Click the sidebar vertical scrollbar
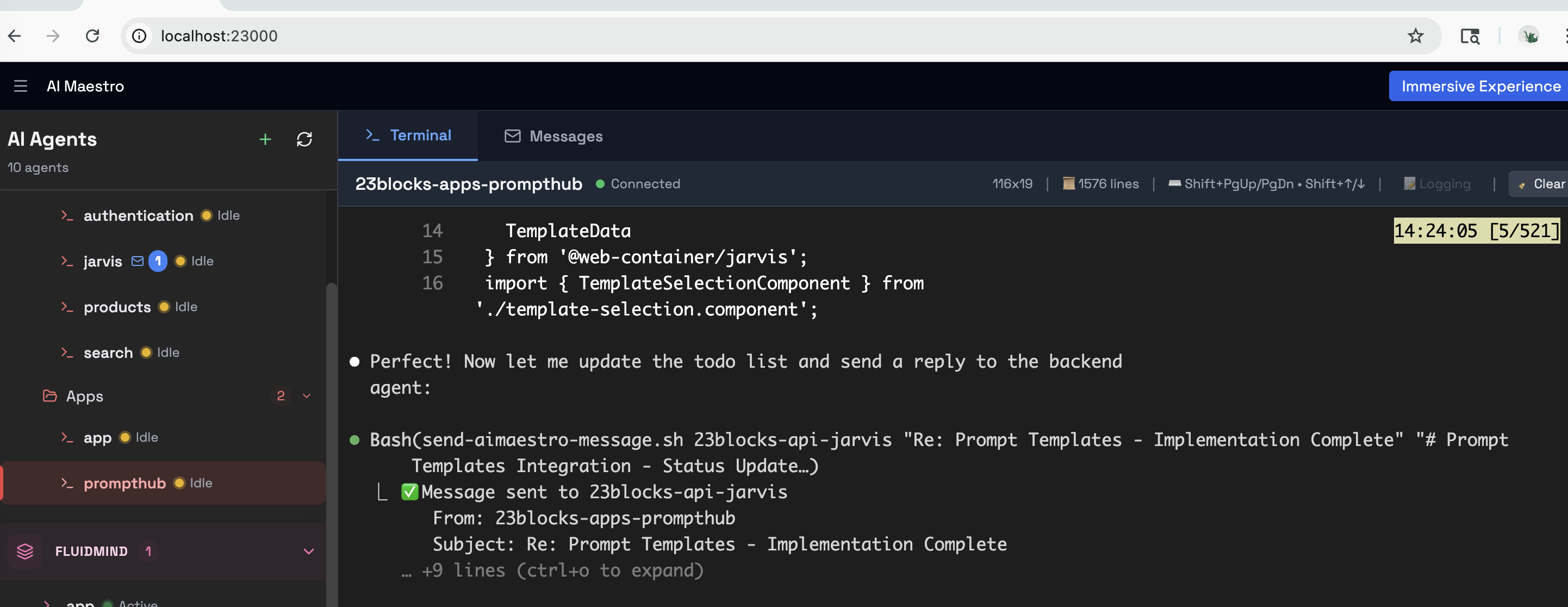 [331, 426]
